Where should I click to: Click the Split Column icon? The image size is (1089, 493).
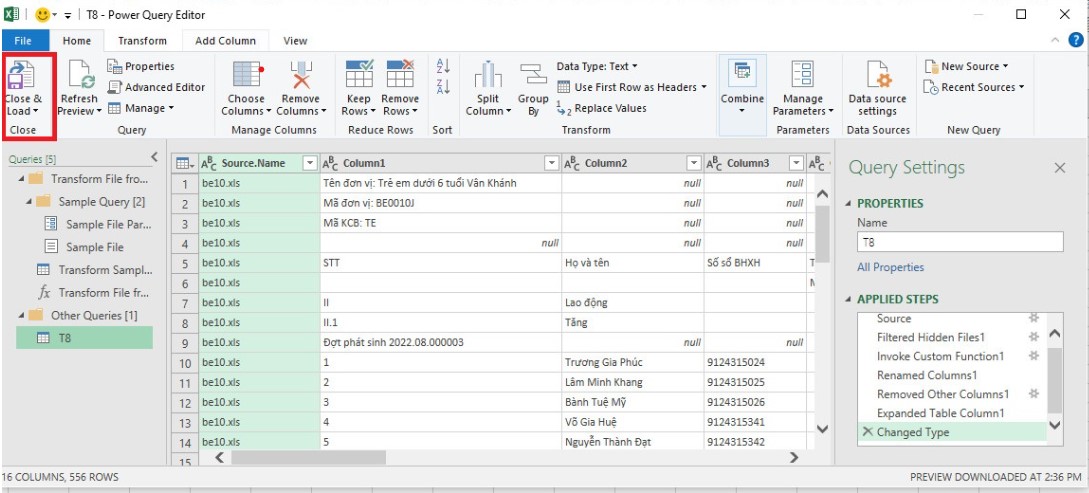coord(488,75)
